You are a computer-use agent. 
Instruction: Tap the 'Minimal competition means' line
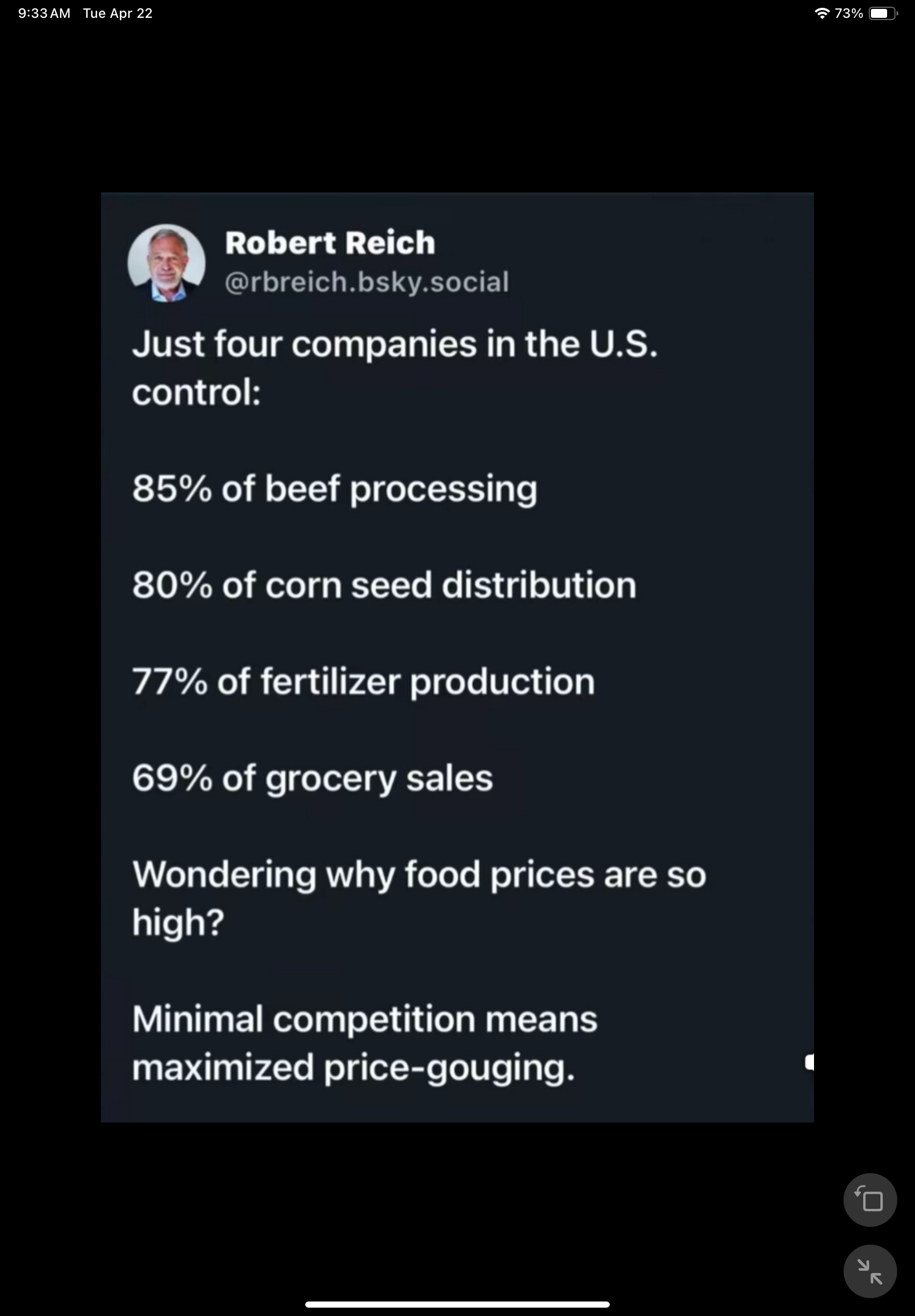364,1019
